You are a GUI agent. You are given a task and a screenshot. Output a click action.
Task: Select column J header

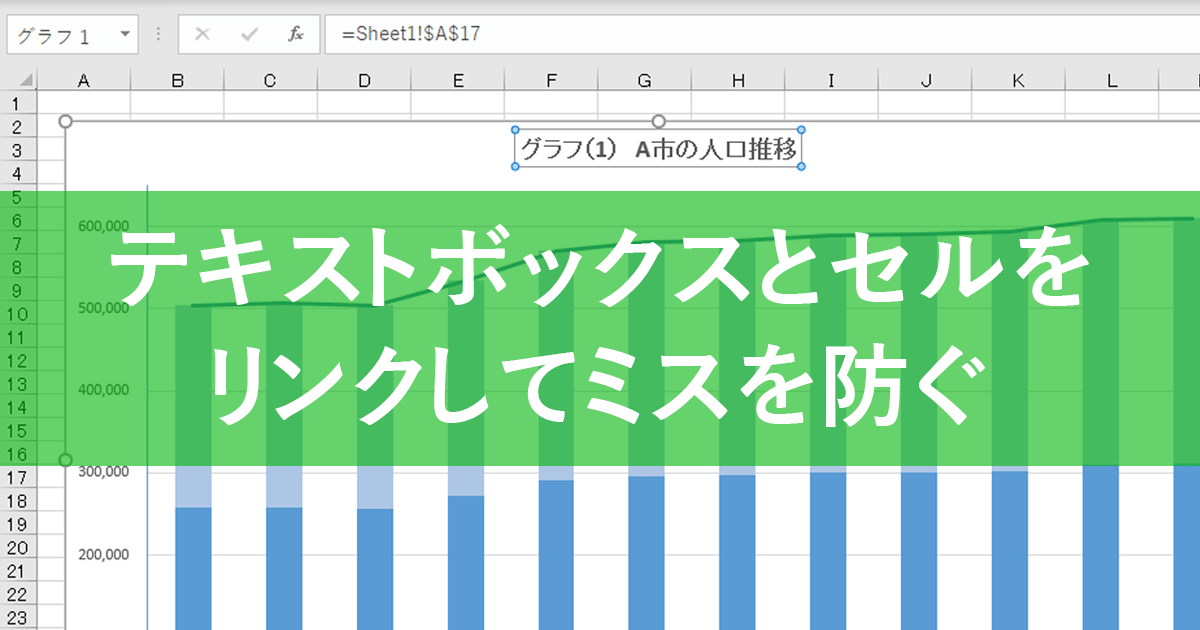coord(925,81)
